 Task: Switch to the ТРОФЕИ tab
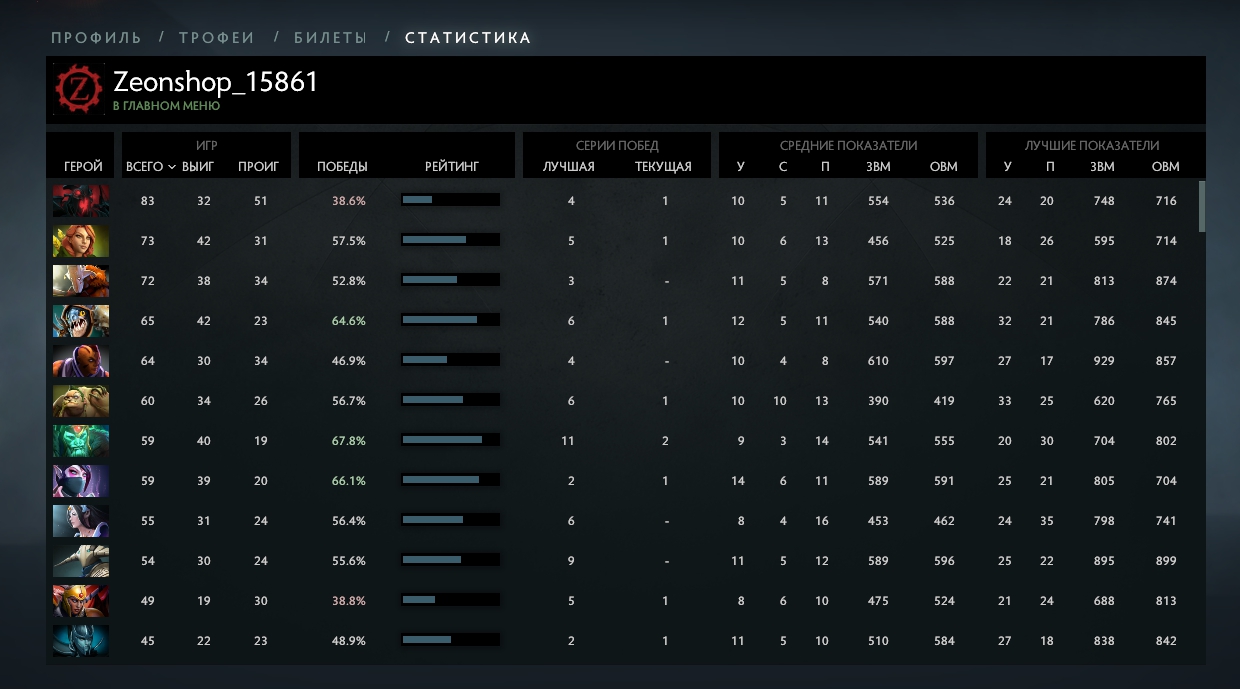point(217,38)
